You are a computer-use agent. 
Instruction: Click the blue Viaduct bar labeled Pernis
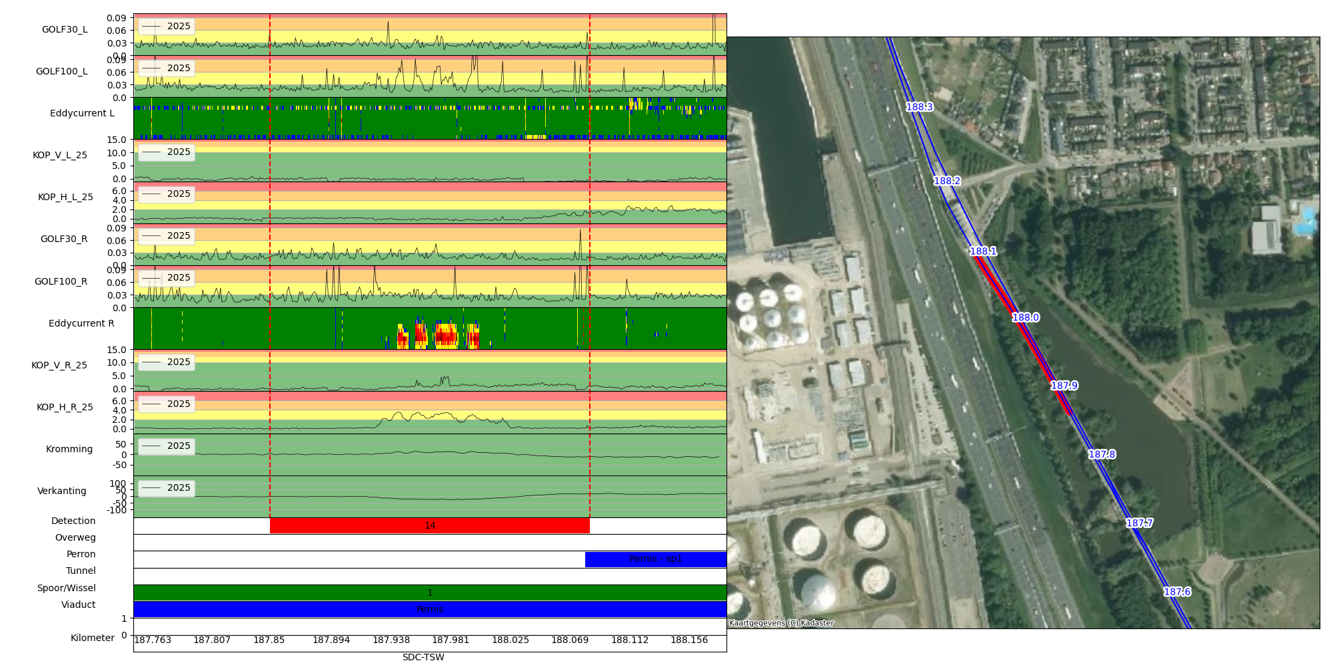point(430,609)
